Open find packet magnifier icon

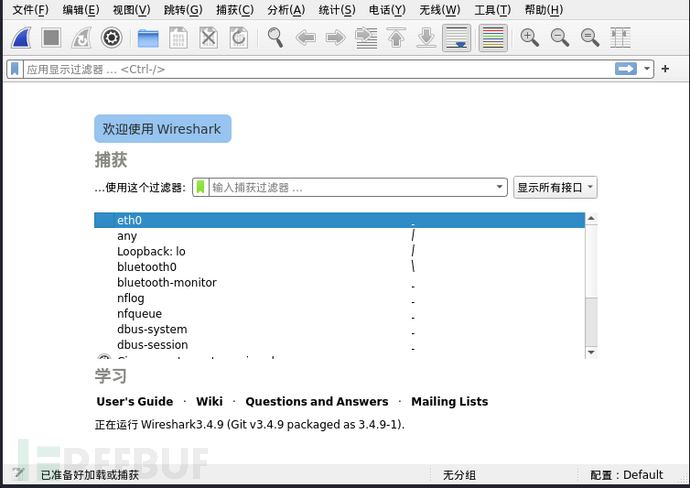(275, 37)
